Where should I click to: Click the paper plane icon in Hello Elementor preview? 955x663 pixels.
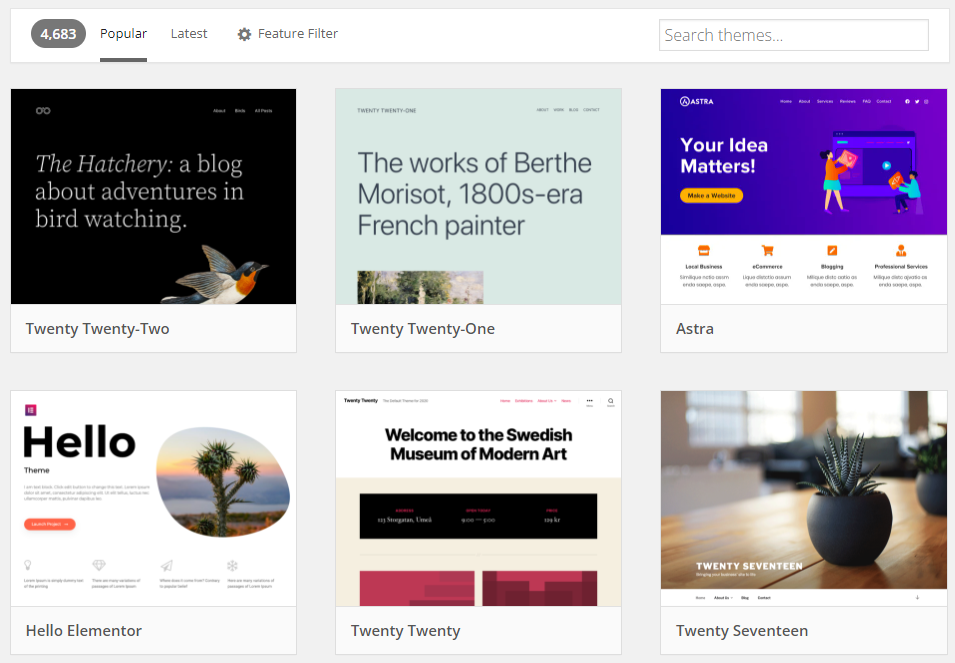[165, 565]
